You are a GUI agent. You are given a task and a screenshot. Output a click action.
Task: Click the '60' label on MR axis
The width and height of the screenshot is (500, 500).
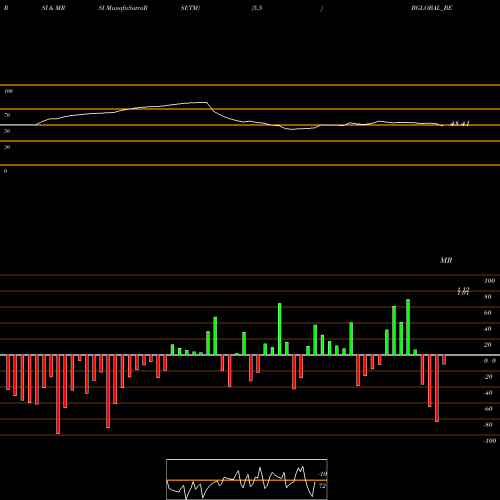pos(488,313)
